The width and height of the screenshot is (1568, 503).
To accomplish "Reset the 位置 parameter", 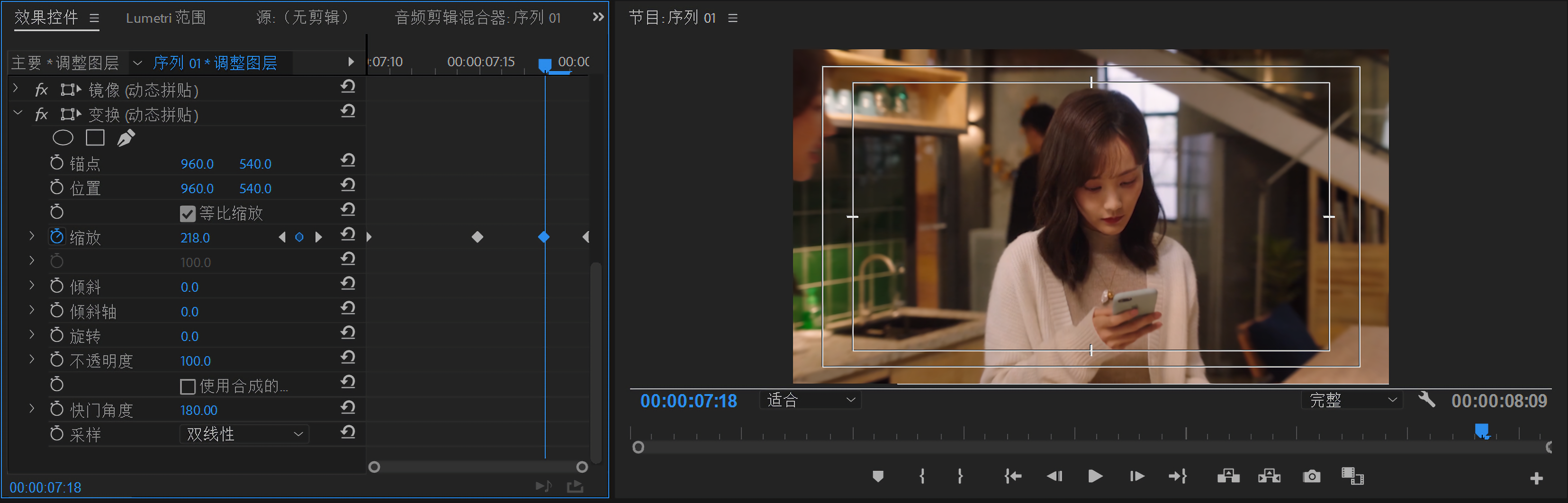I will click(348, 185).
